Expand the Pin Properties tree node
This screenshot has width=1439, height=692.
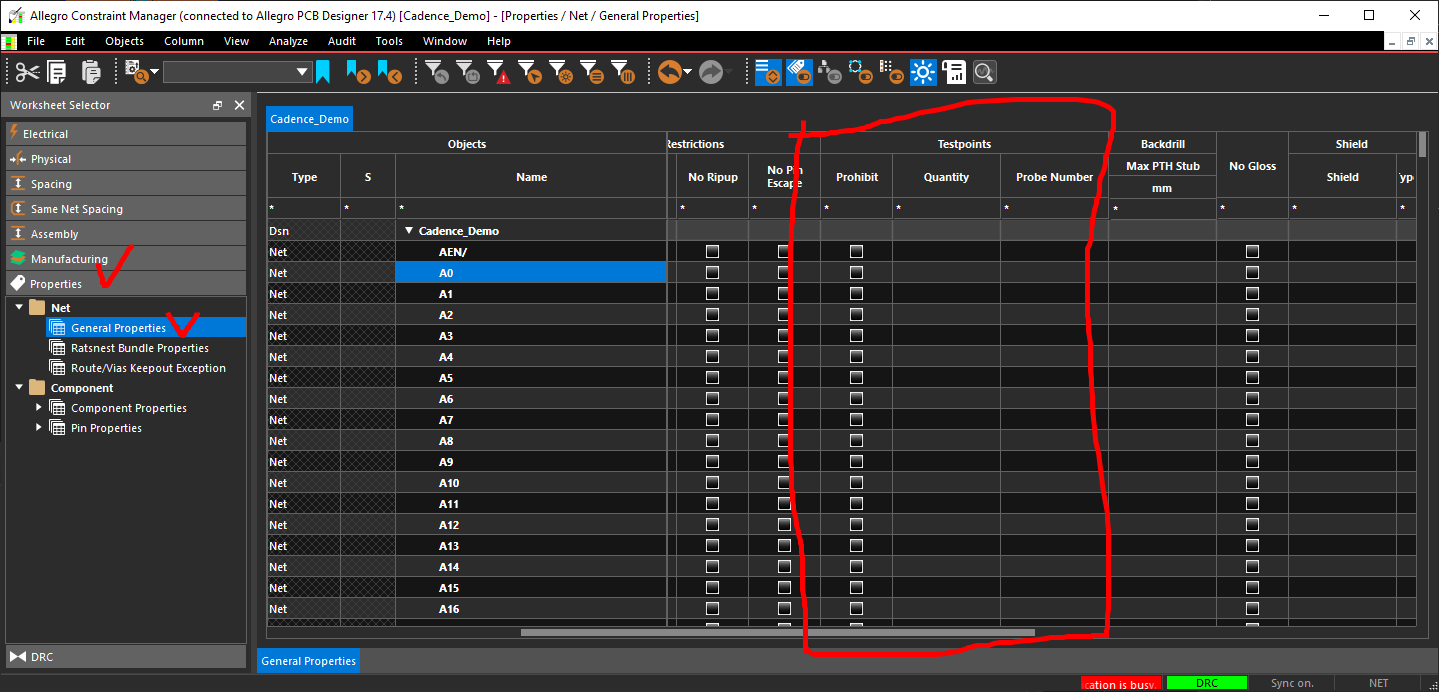(x=39, y=428)
